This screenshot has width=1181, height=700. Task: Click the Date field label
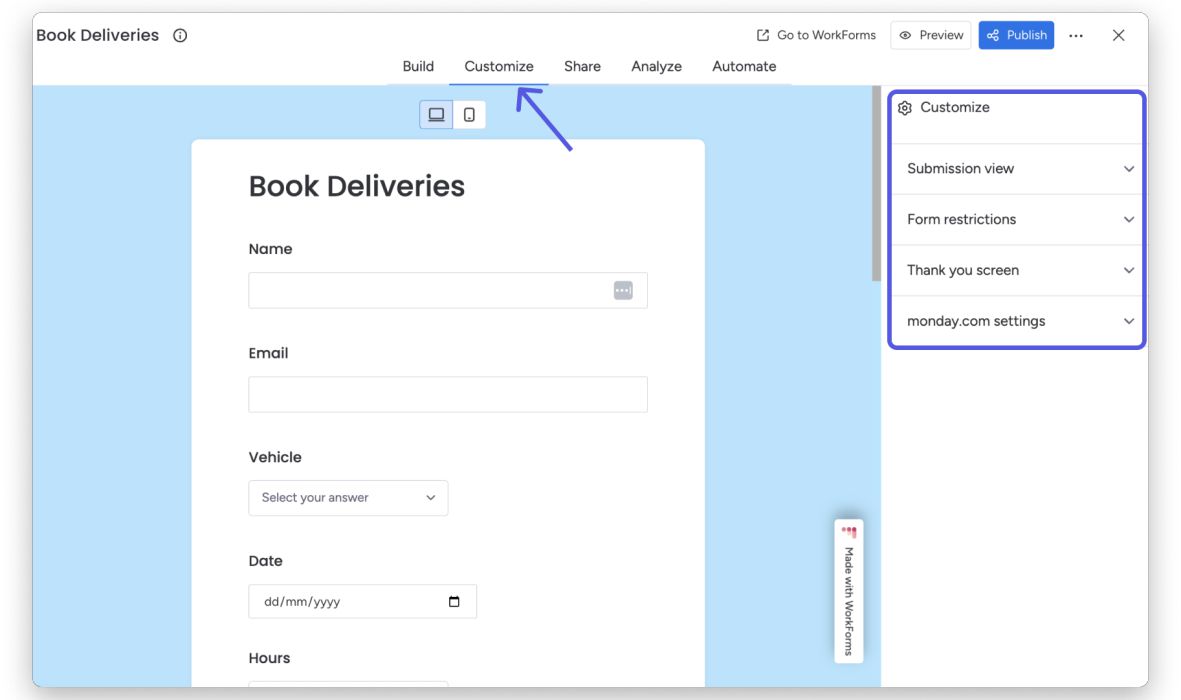[265, 561]
